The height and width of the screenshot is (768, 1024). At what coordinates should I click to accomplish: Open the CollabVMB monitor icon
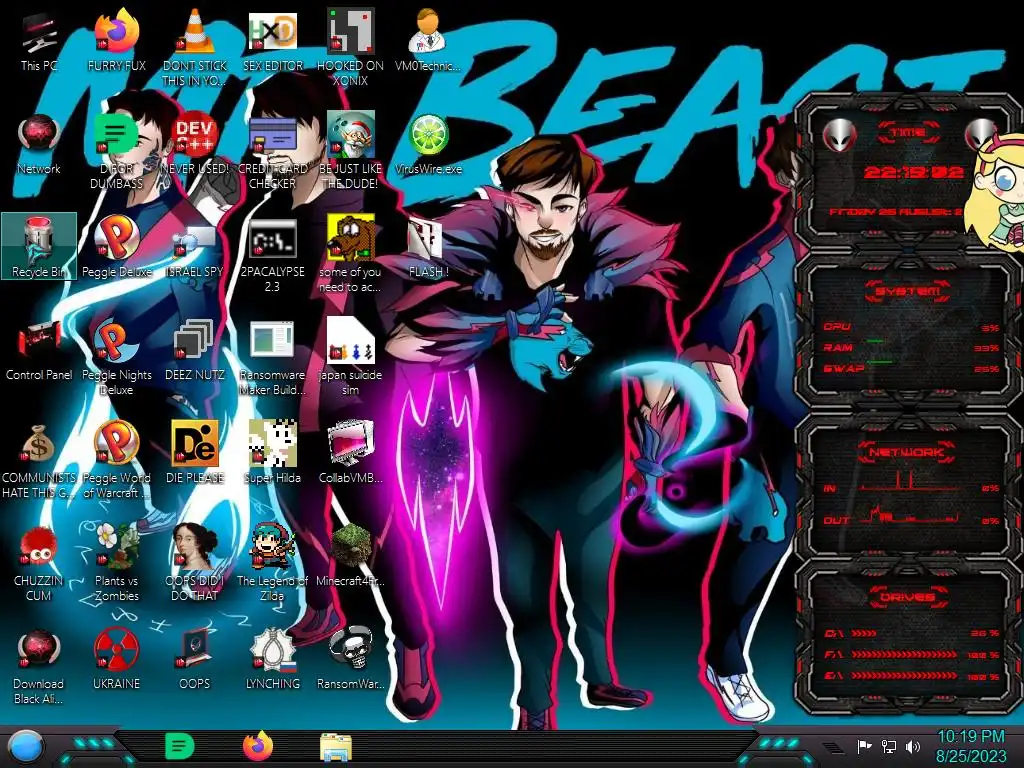pos(350,452)
